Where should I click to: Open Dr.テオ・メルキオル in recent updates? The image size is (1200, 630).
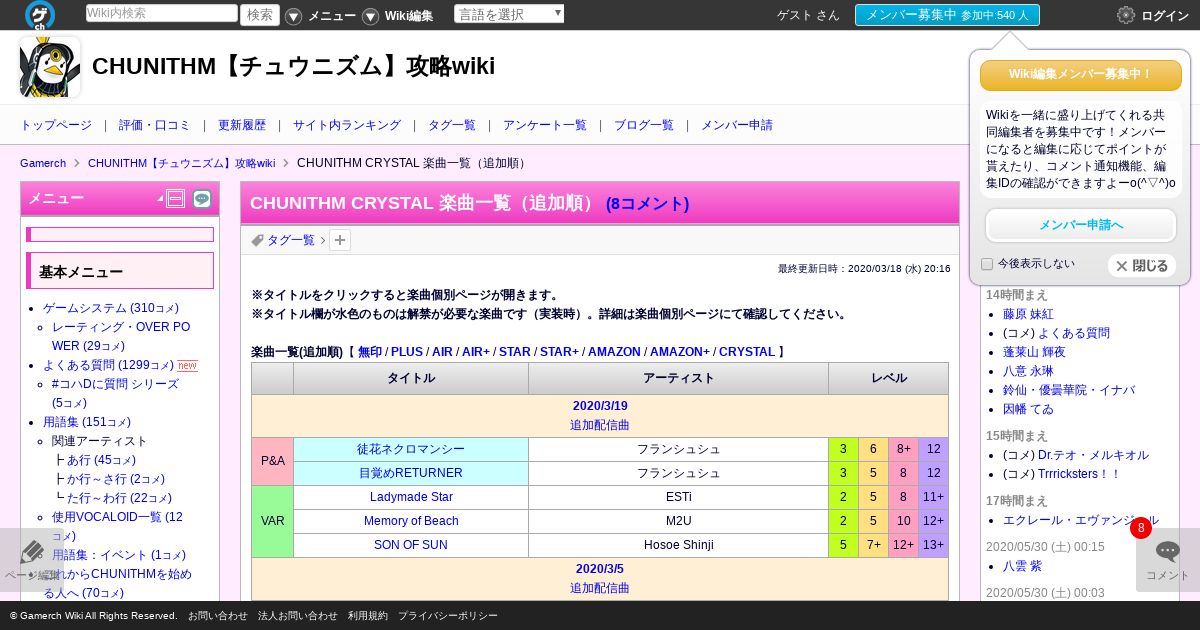(1093, 455)
